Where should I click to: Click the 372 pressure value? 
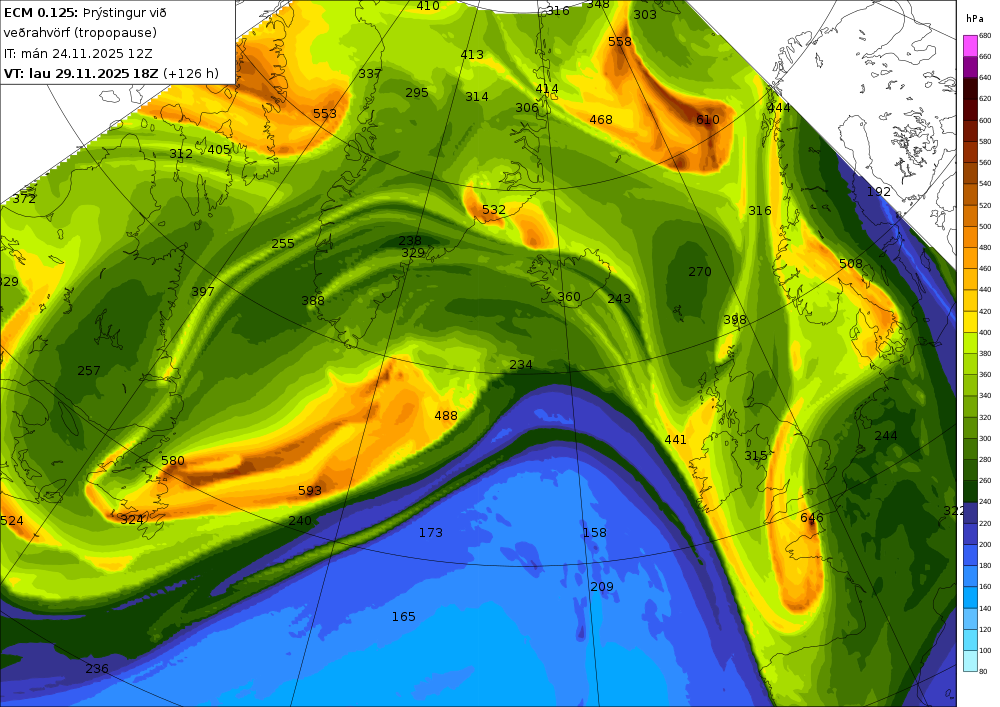(x=24, y=198)
